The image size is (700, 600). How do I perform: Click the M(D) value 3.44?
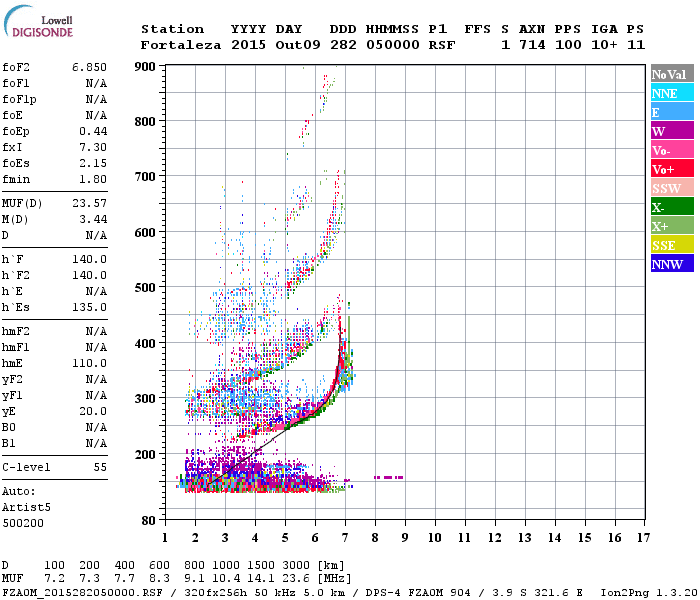(x=93, y=220)
